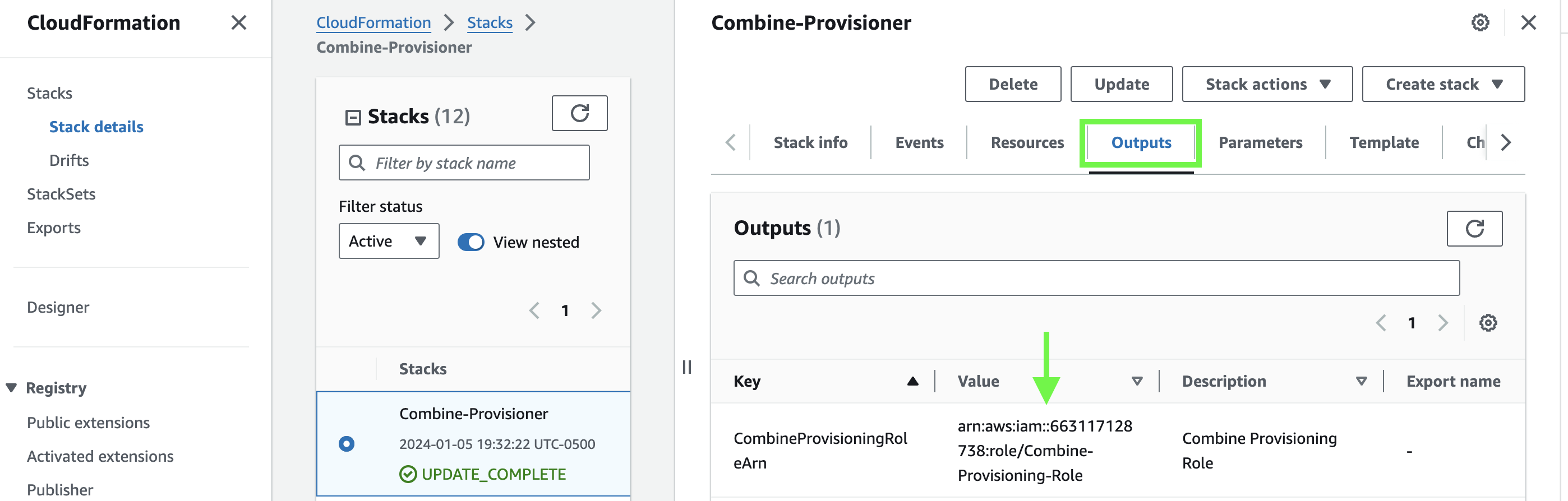Switch to the Stack info tab
The width and height of the screenshot is (1568, 501).
(x=810, y=142)
